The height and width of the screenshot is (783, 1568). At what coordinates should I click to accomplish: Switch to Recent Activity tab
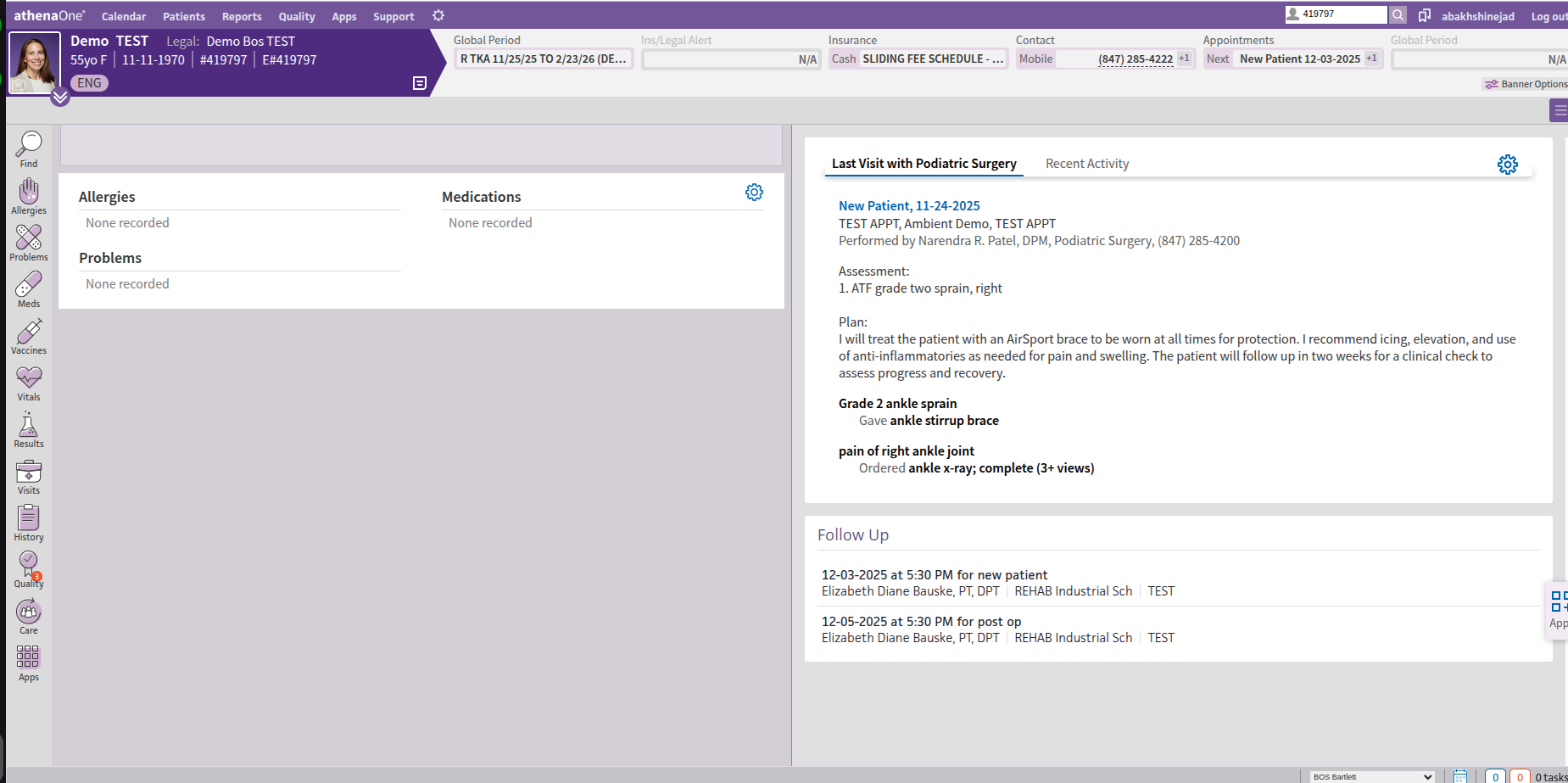[x=1087, y=164]
